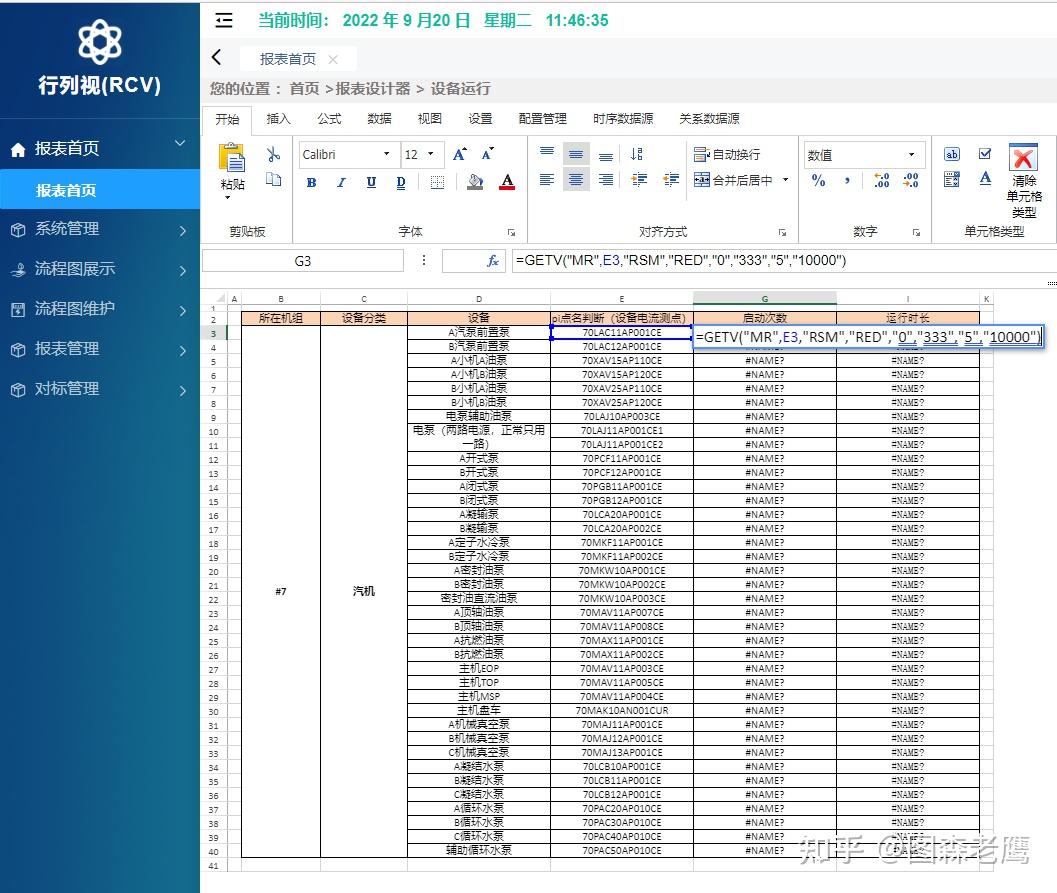Viewport: 1057px width, 893px height.
Task: Select Top Align icon
Action: [547, 154]
